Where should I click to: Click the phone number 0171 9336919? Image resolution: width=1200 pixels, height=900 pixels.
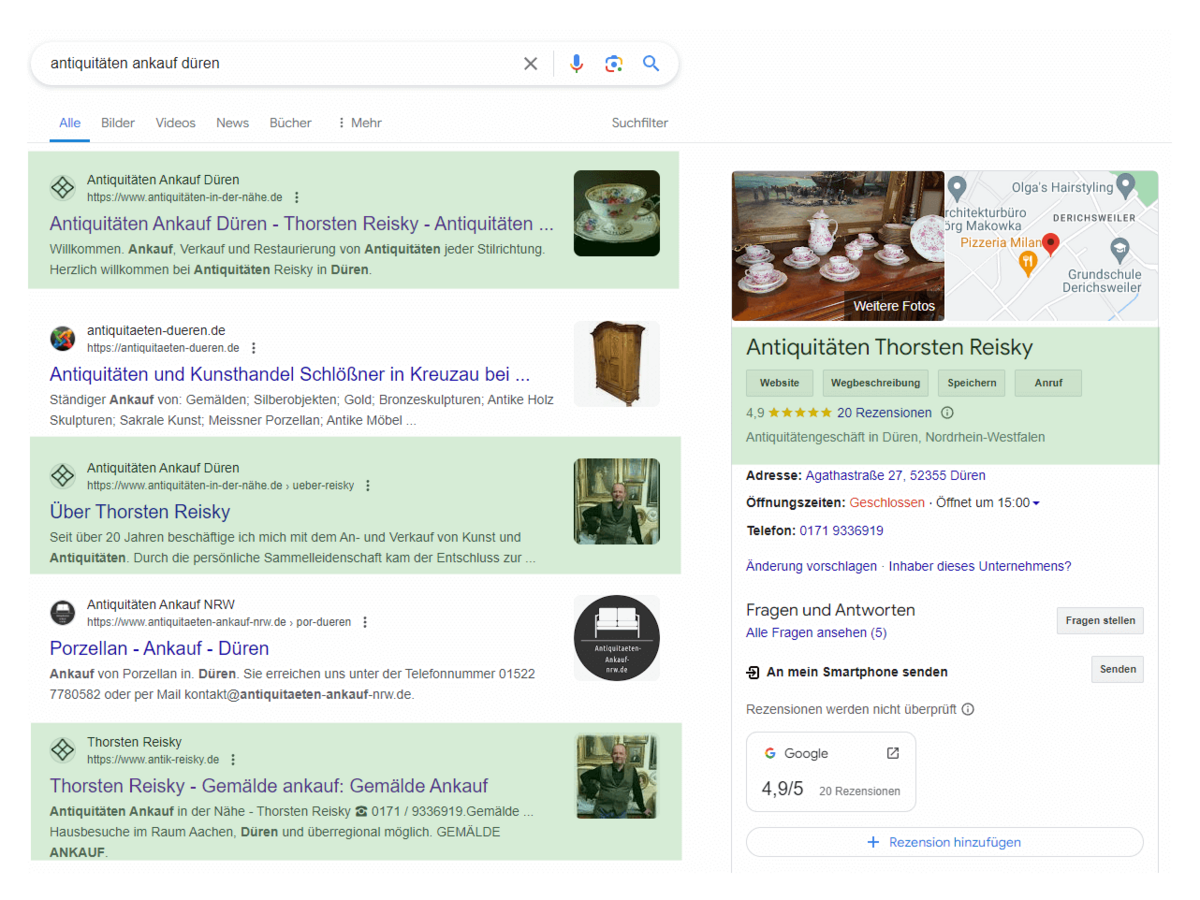[842, 531]
